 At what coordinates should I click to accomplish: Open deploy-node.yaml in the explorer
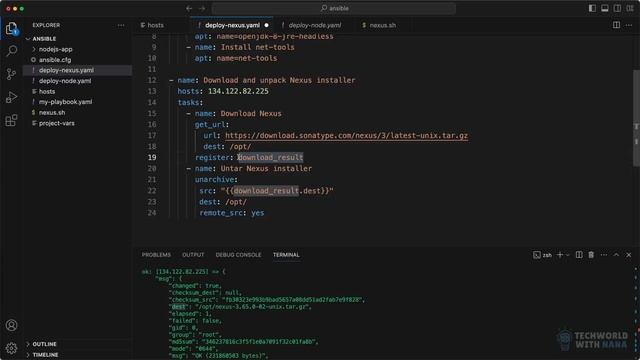pos(65,81)
